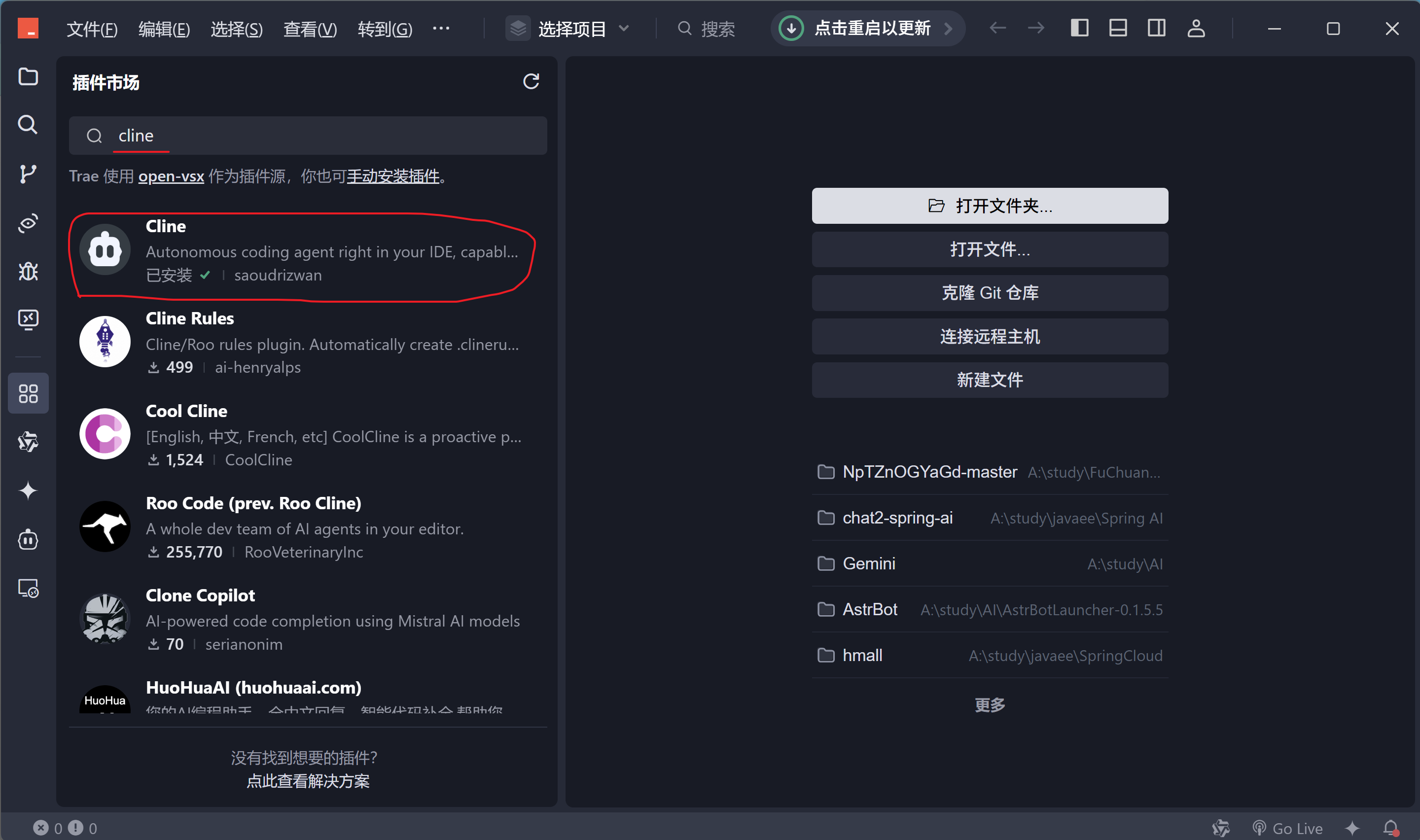Open the Remote Explorer monitor icon

[28, 319]
